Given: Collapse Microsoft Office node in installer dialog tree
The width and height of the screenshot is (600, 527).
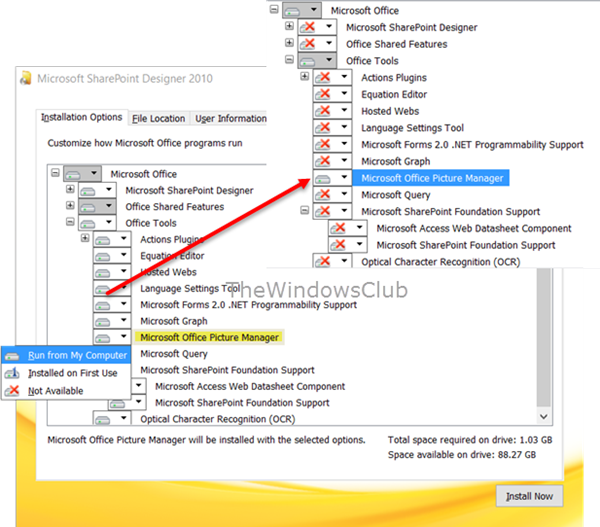Looking at the screenshot, I should click(x=55, y=173).
